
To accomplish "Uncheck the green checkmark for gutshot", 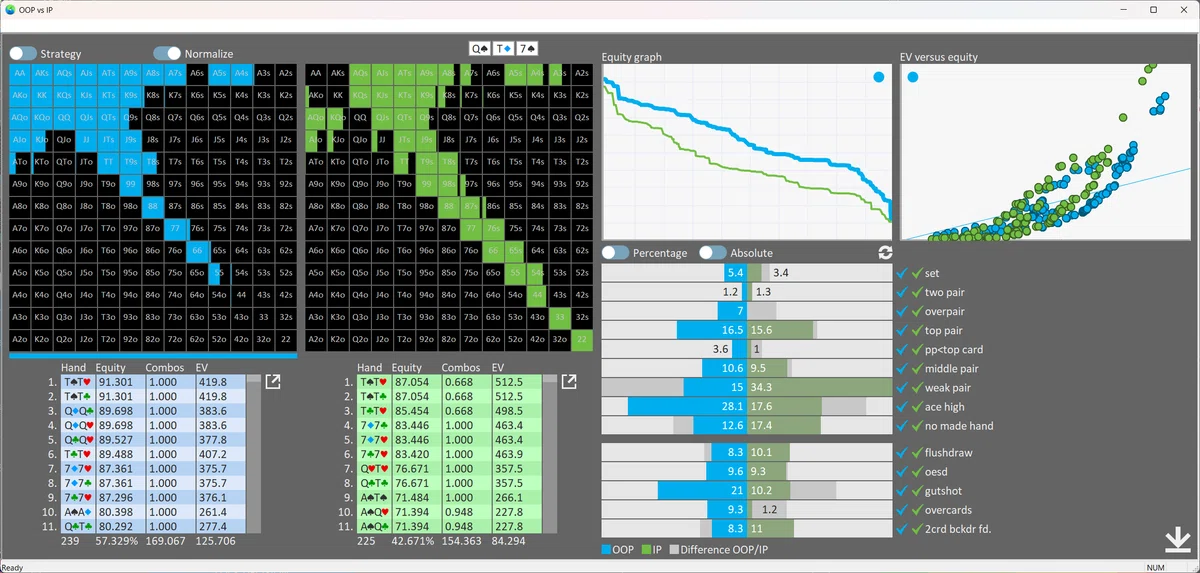I will pyautogui.click(x=916, y=491).
